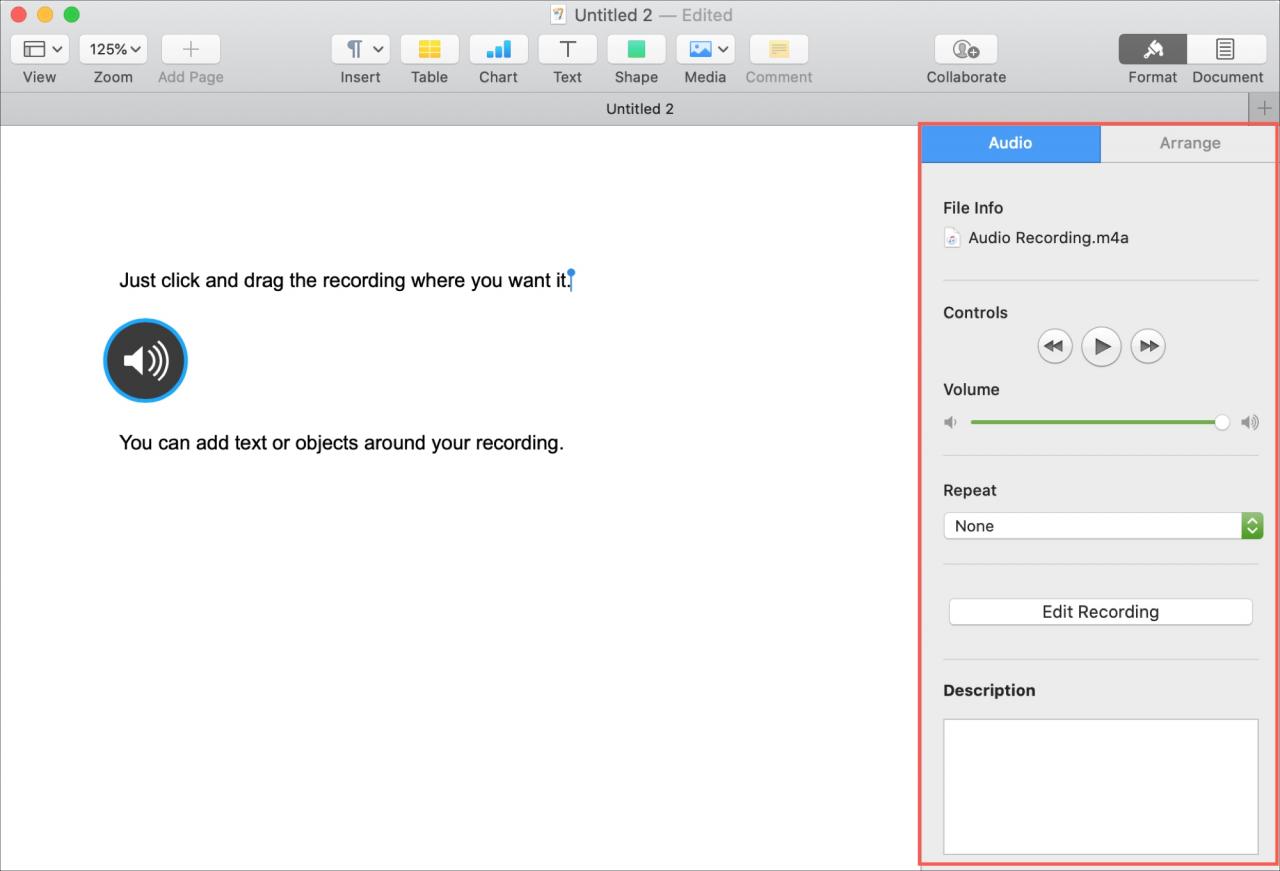This screenshot has width=1280, height=871.
Task: Add a Text box from the toolbar
Action: [x=567, y=49]
